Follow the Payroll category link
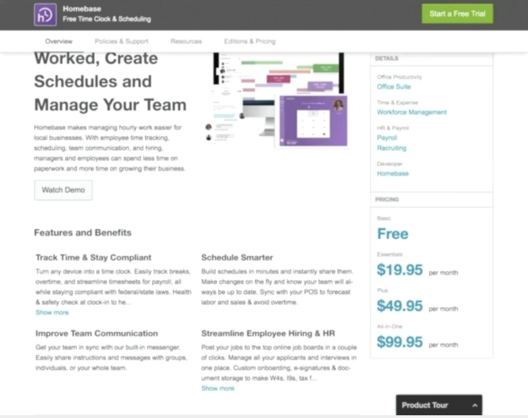The height and width of the screenshot is (418, 528). click(387, 138)
